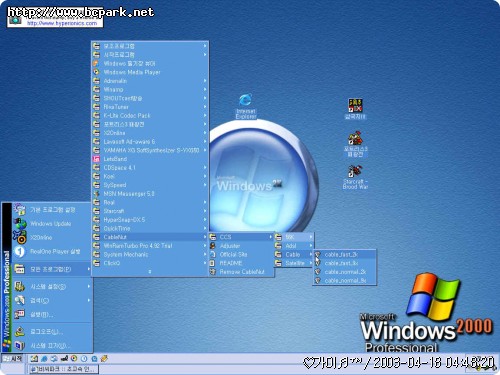Expand the Lavasoft Ad-aware 6 submenu arrow
This screenshot has height=375, width=500.
pyautogui.click(x=205, y=141)
